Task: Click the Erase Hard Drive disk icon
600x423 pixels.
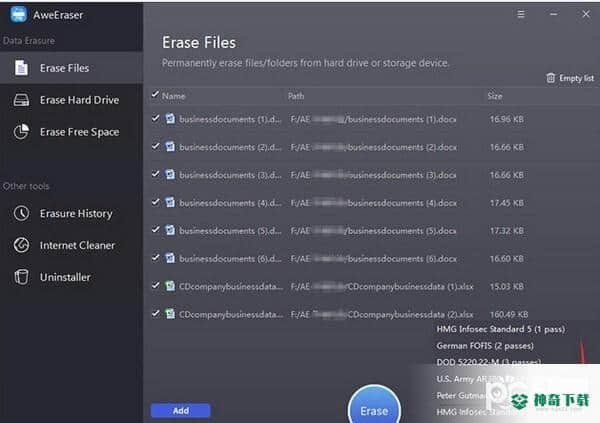Action: coord(21,100)
